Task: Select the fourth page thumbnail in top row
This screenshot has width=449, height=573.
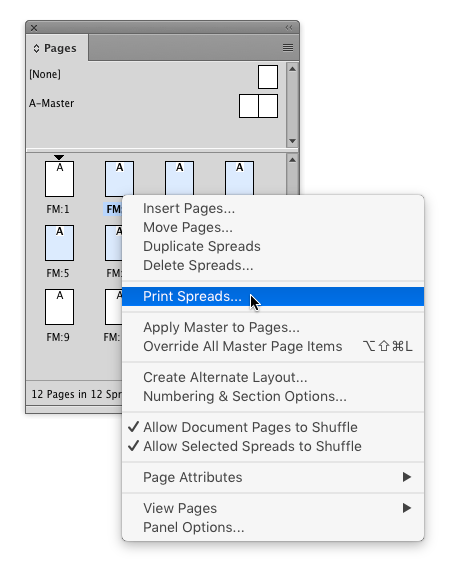Action: click(239, 178)
